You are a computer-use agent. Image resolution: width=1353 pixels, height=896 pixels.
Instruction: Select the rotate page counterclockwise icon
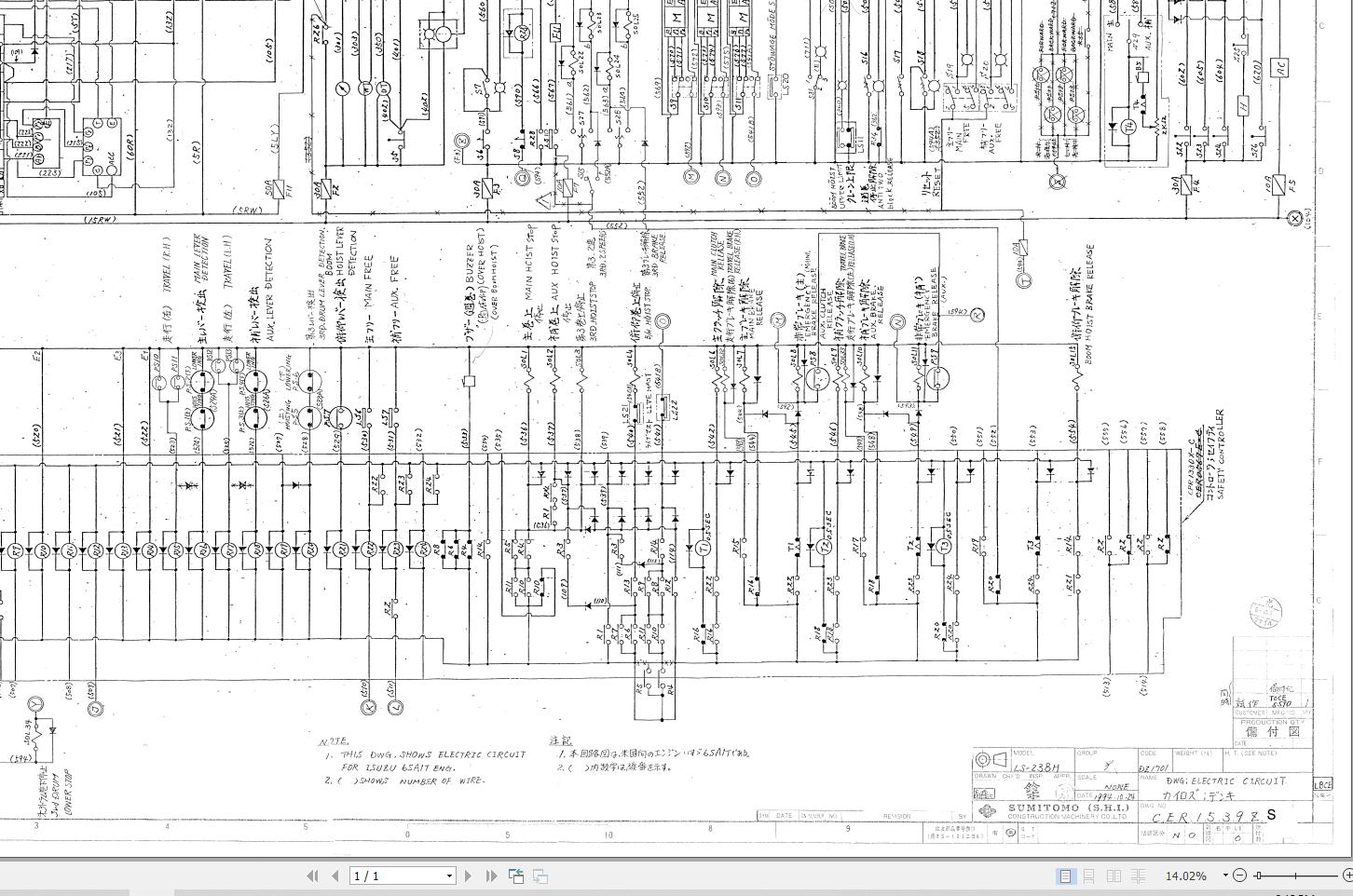pyautogui.click(x=516, y=876)
